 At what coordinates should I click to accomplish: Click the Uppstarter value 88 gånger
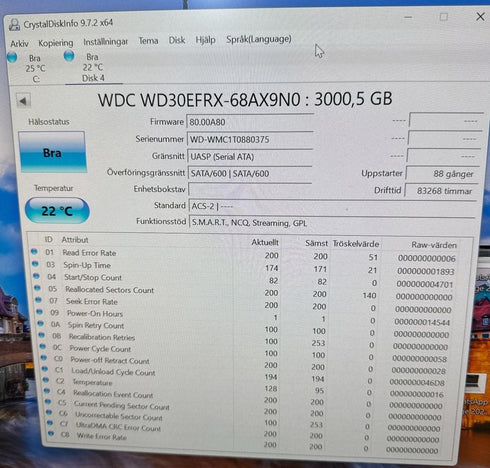443,173
